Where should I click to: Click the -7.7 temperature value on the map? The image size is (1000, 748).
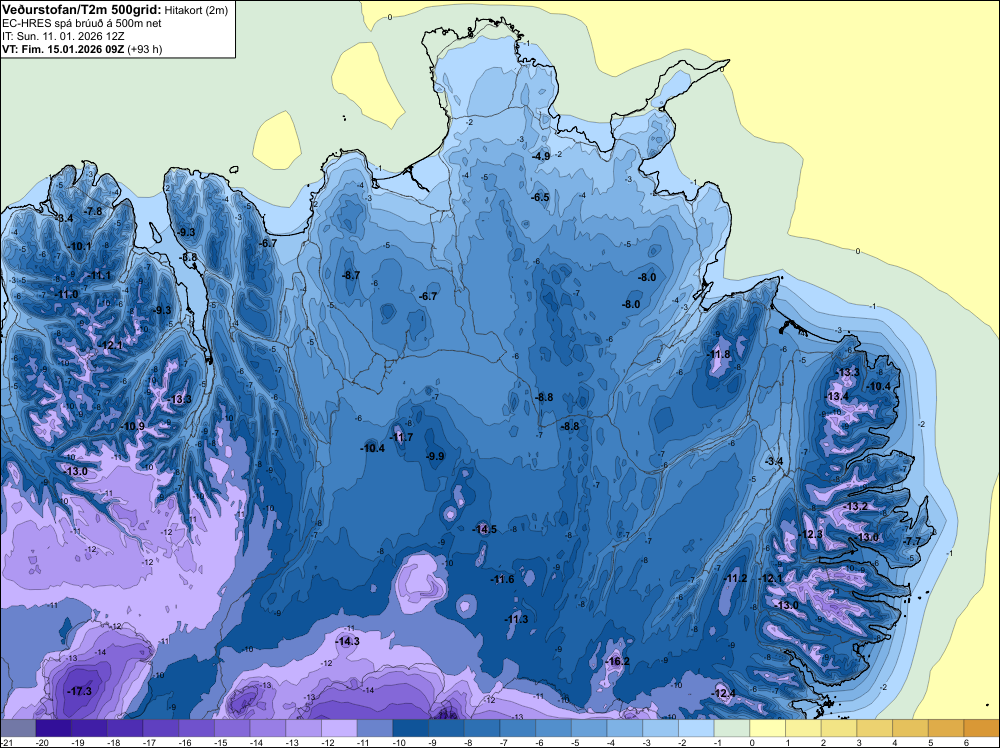pos(913,541)
